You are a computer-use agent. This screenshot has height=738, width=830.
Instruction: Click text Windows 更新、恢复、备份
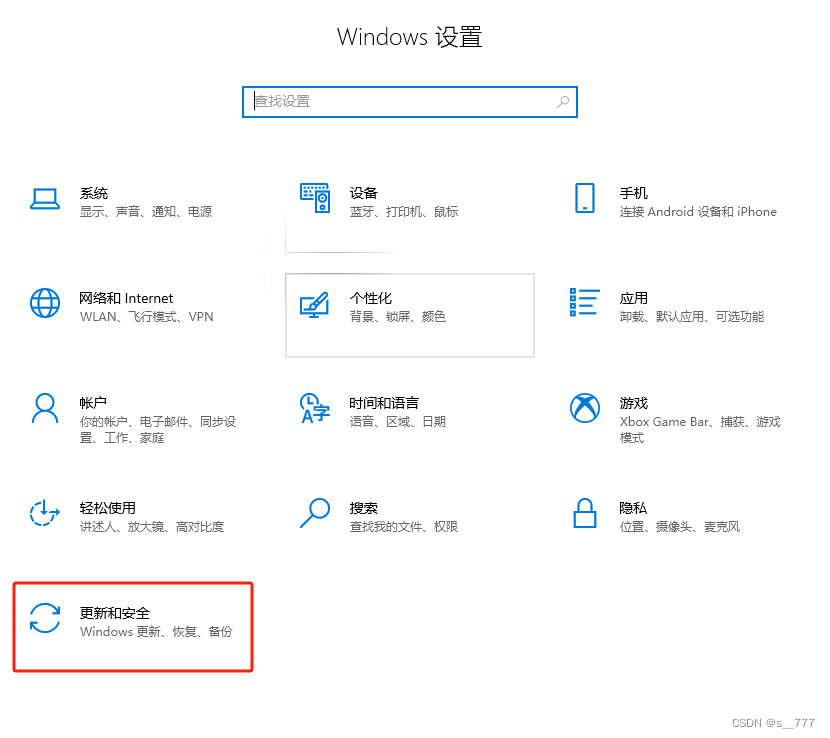[x=156, y=631]
